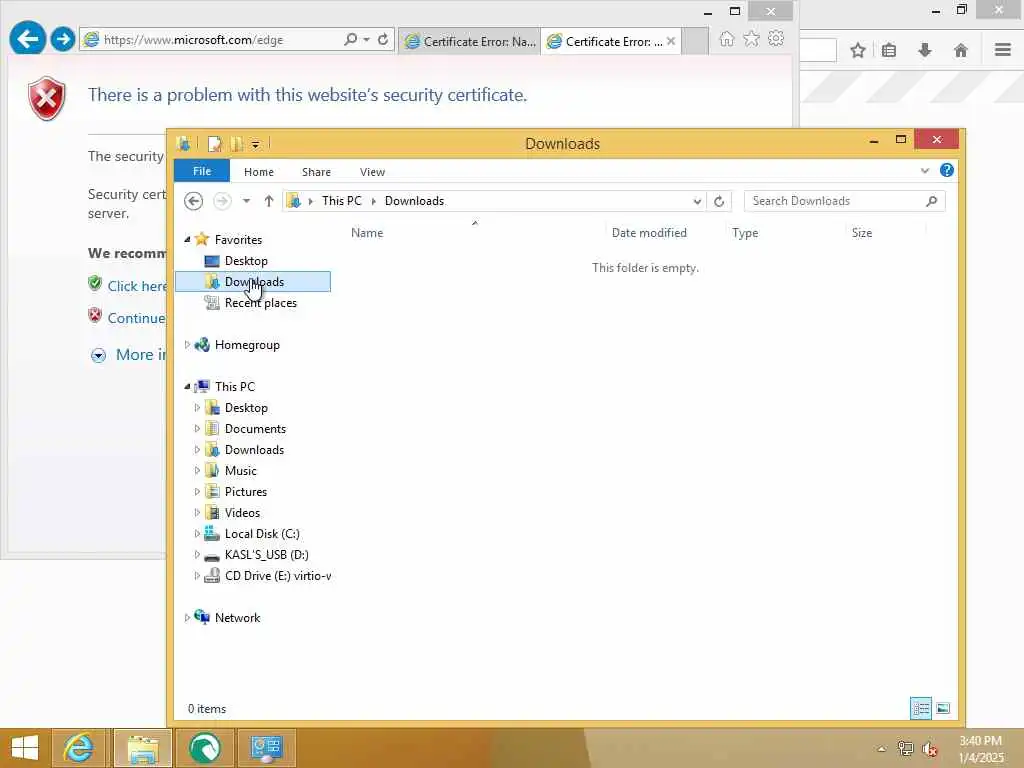
Task: Open address bar history dropdown
Action: [697, 201]
